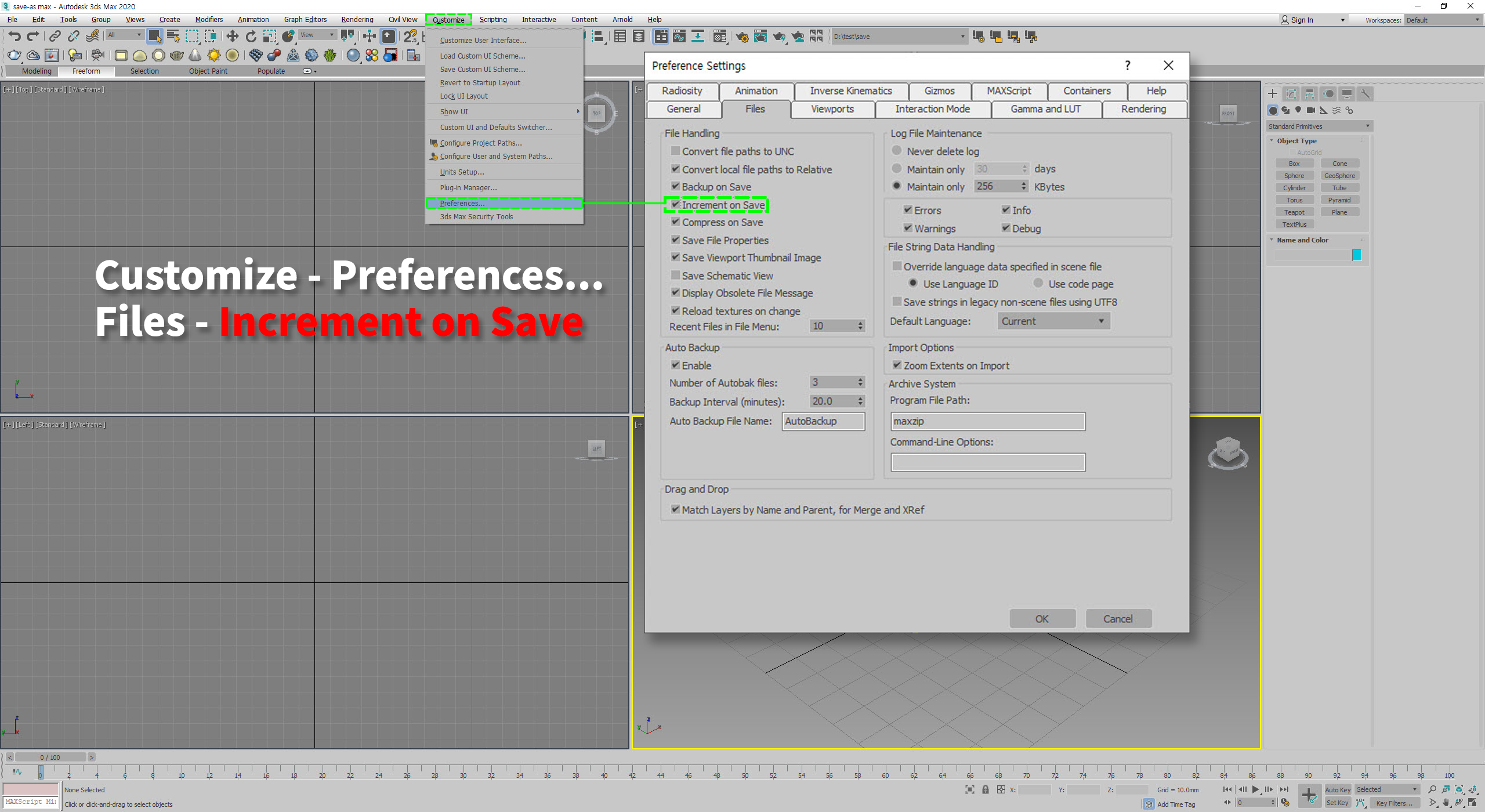1485x812 pixels.
Task: Enable Convert file paths to UNC
Action: click(x=676, y=151)
